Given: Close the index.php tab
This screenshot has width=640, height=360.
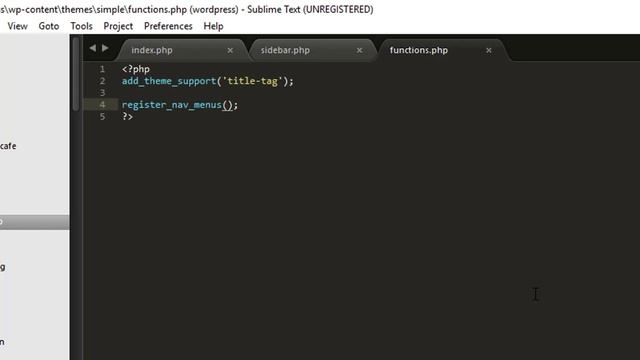Looking at the screenshot, I should tap(230, 50).
